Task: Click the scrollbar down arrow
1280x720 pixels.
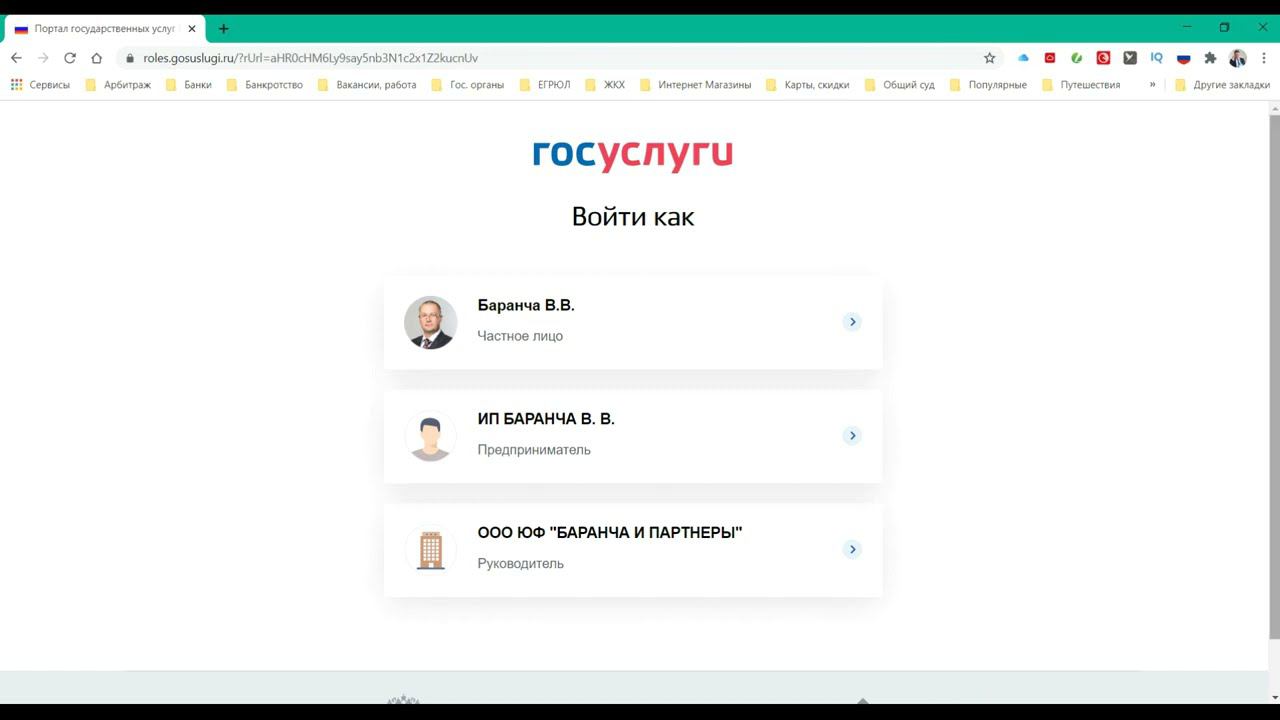Action: click(x=1274, y=697)
